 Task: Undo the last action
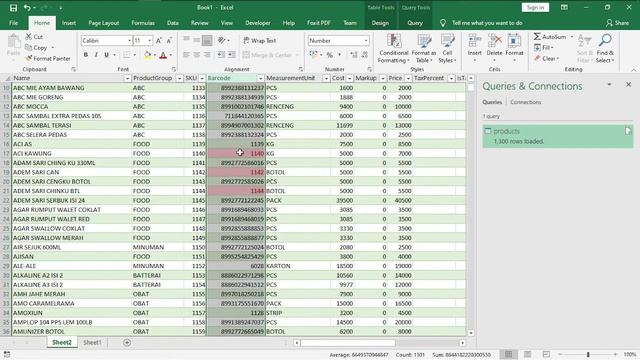coord(27,7)
